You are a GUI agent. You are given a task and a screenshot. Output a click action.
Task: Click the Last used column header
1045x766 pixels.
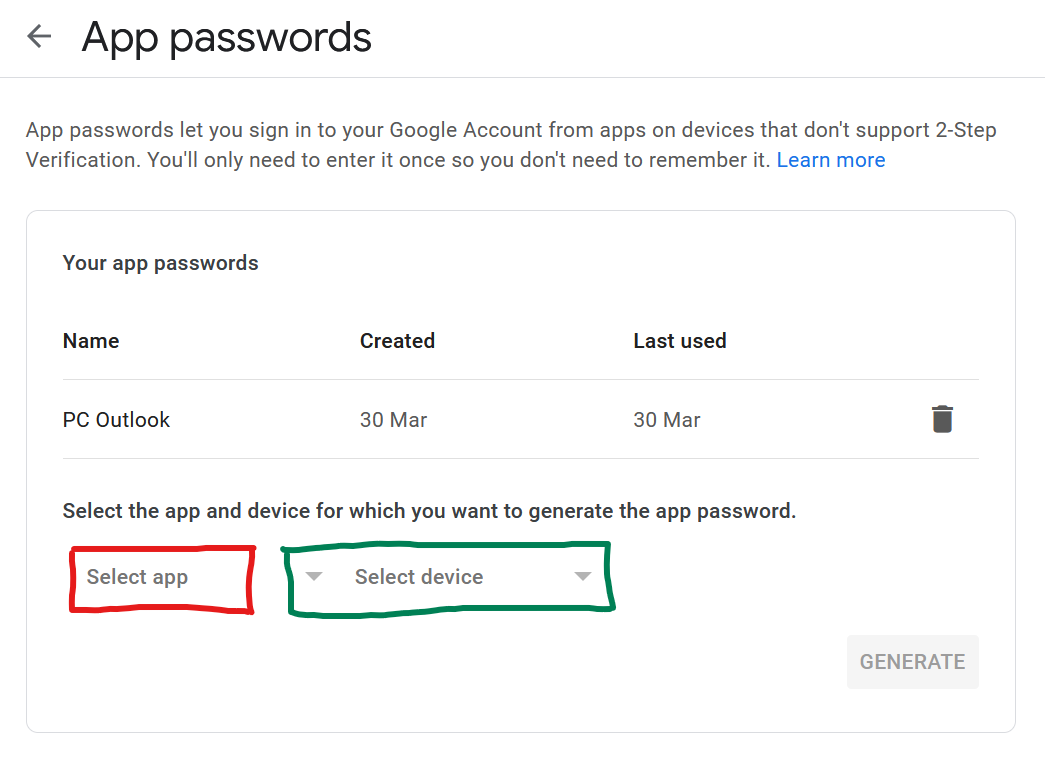(x=680, y=340)
